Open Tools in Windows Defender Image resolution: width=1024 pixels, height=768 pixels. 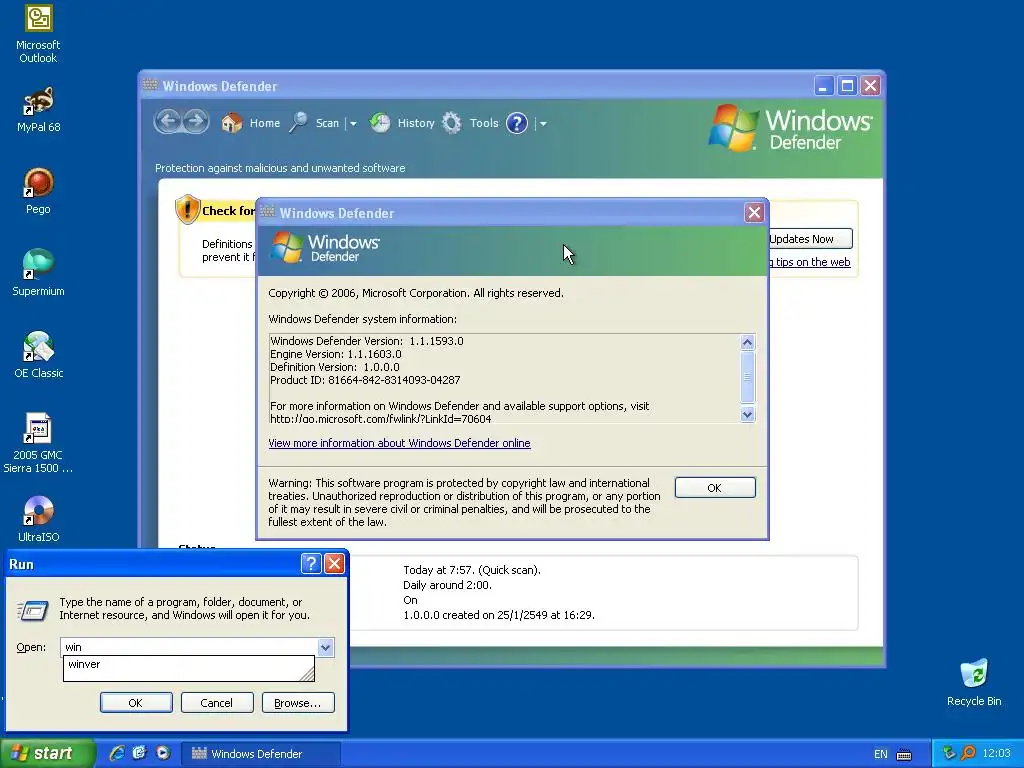click(470, 123)
